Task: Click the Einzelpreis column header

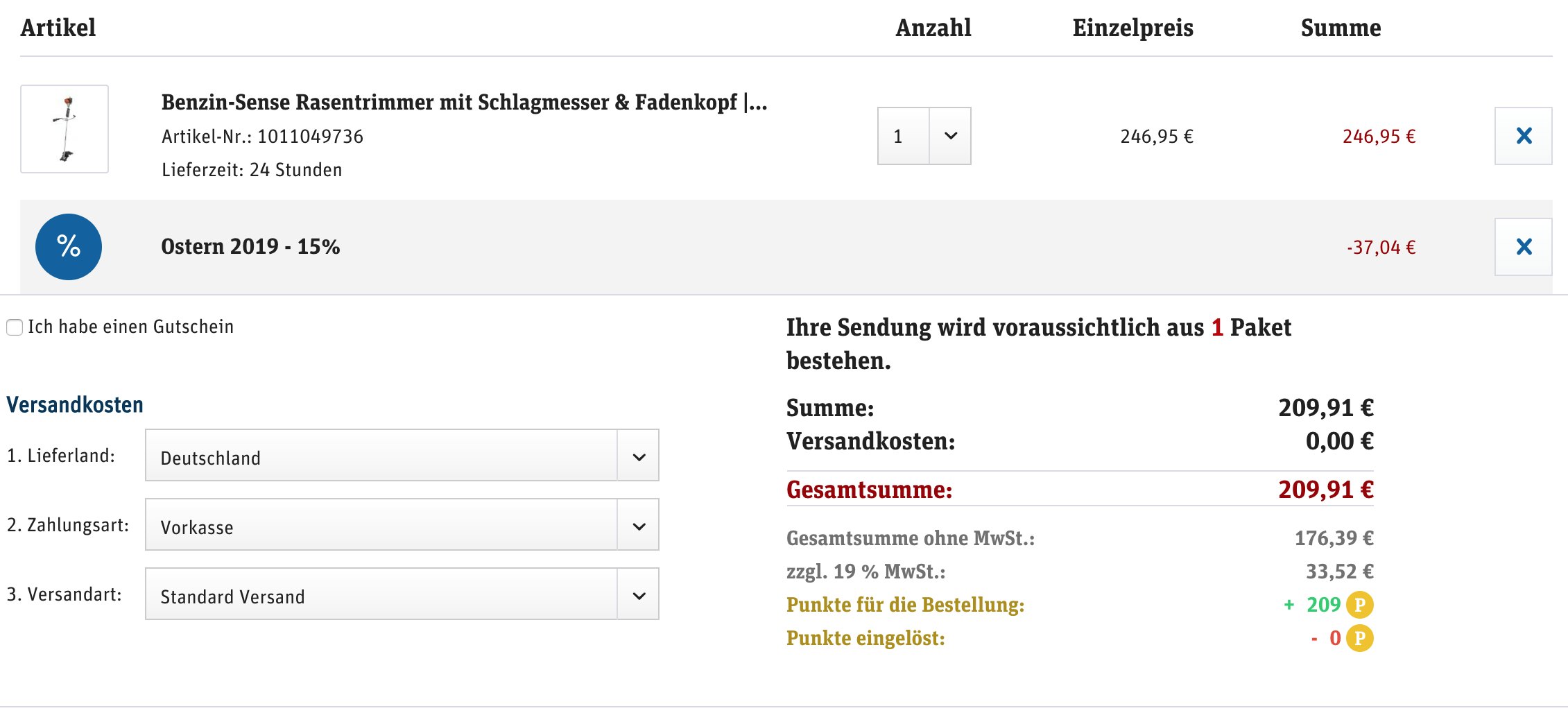Action: coord(1132,28)
